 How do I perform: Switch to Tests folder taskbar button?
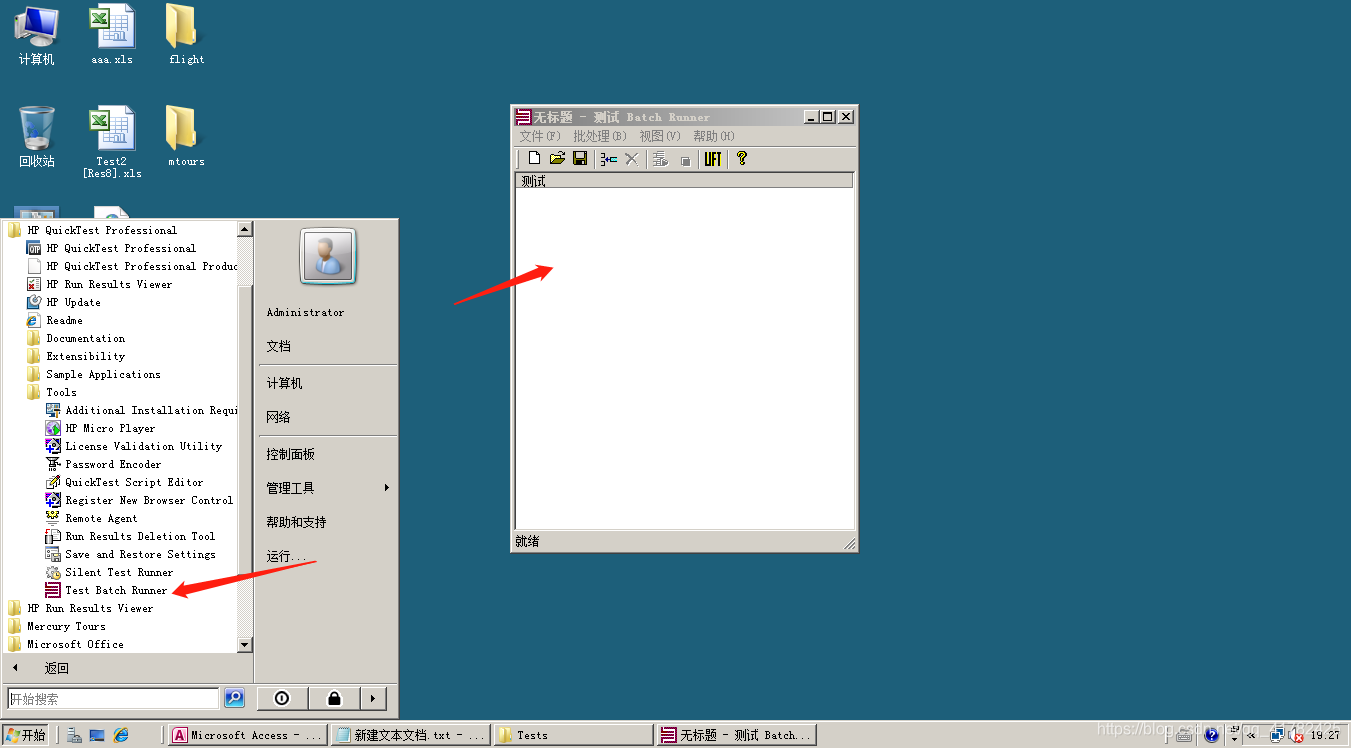click(x=573, y=735)
